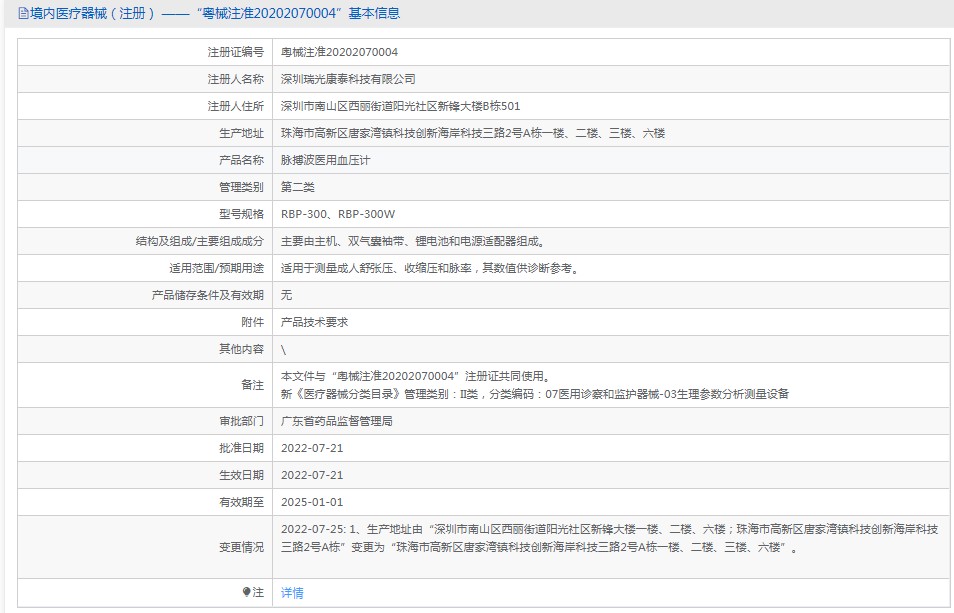Click change record text dated 2022-07-25
The width and height of the screenshot is (954, 613).
(609, 538)
